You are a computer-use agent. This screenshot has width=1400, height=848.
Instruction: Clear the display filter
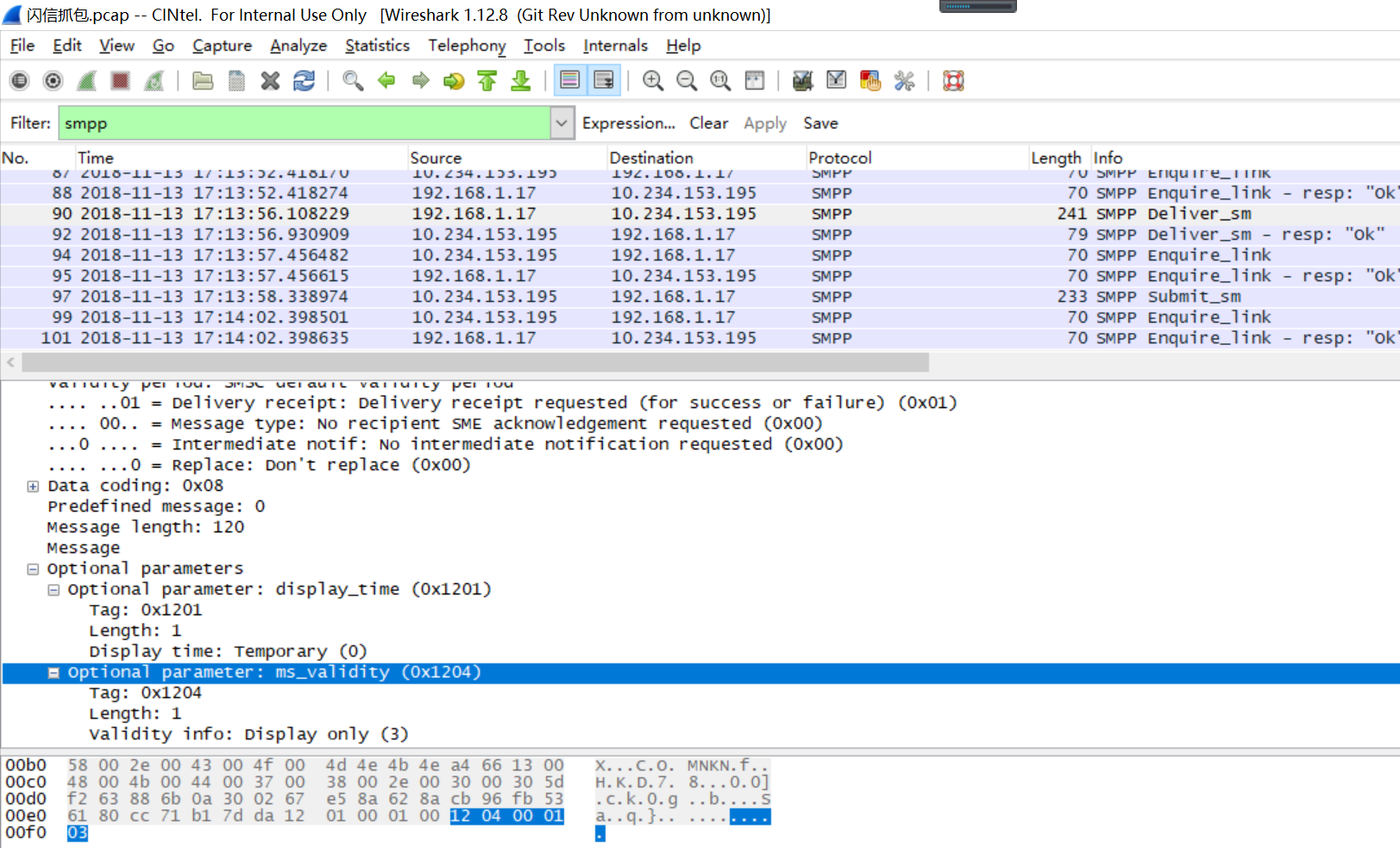pyautogui.click(x=708, y=123)
